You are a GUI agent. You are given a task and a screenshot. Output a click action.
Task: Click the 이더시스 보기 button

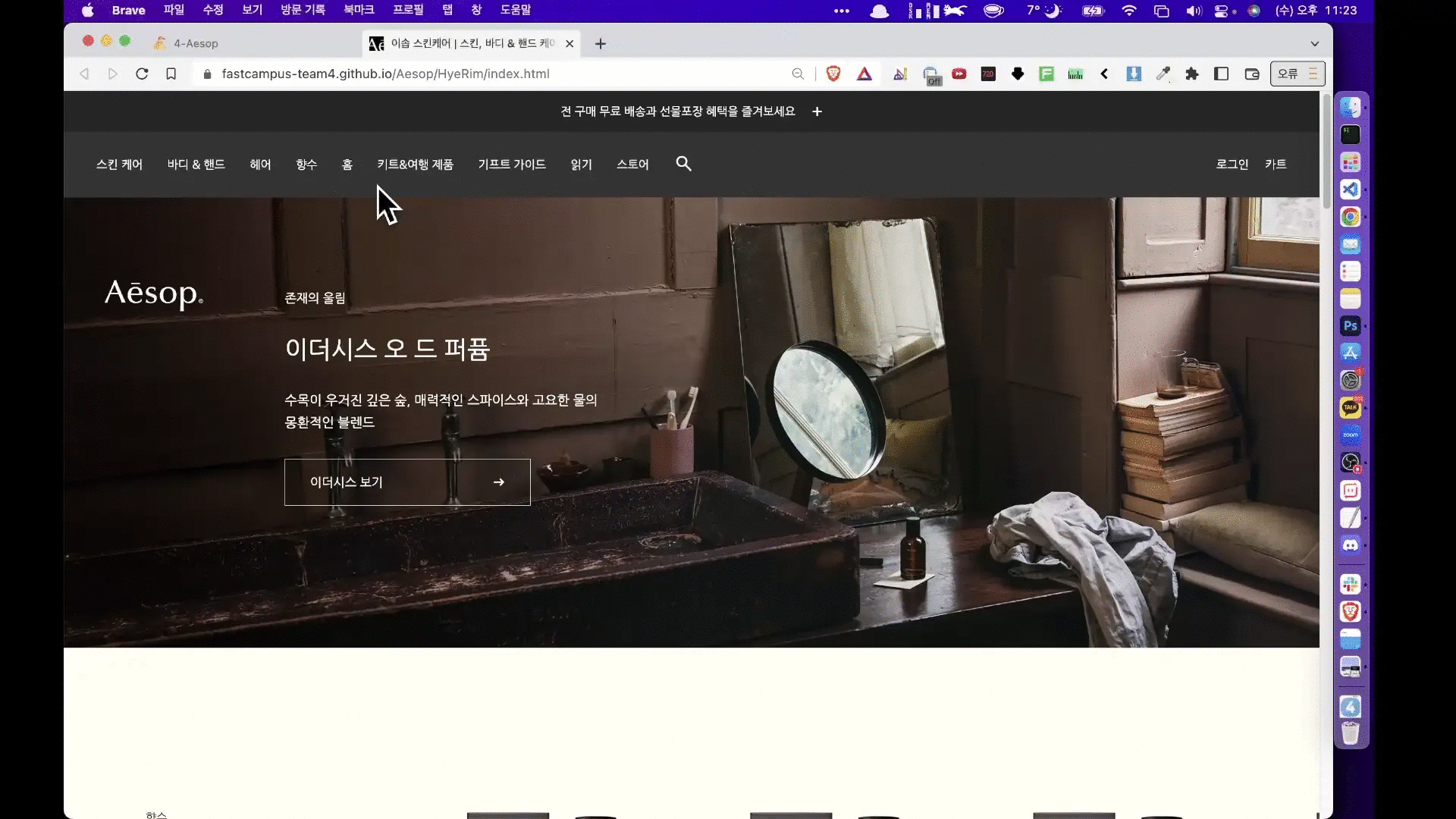click(x=407, y=482)
